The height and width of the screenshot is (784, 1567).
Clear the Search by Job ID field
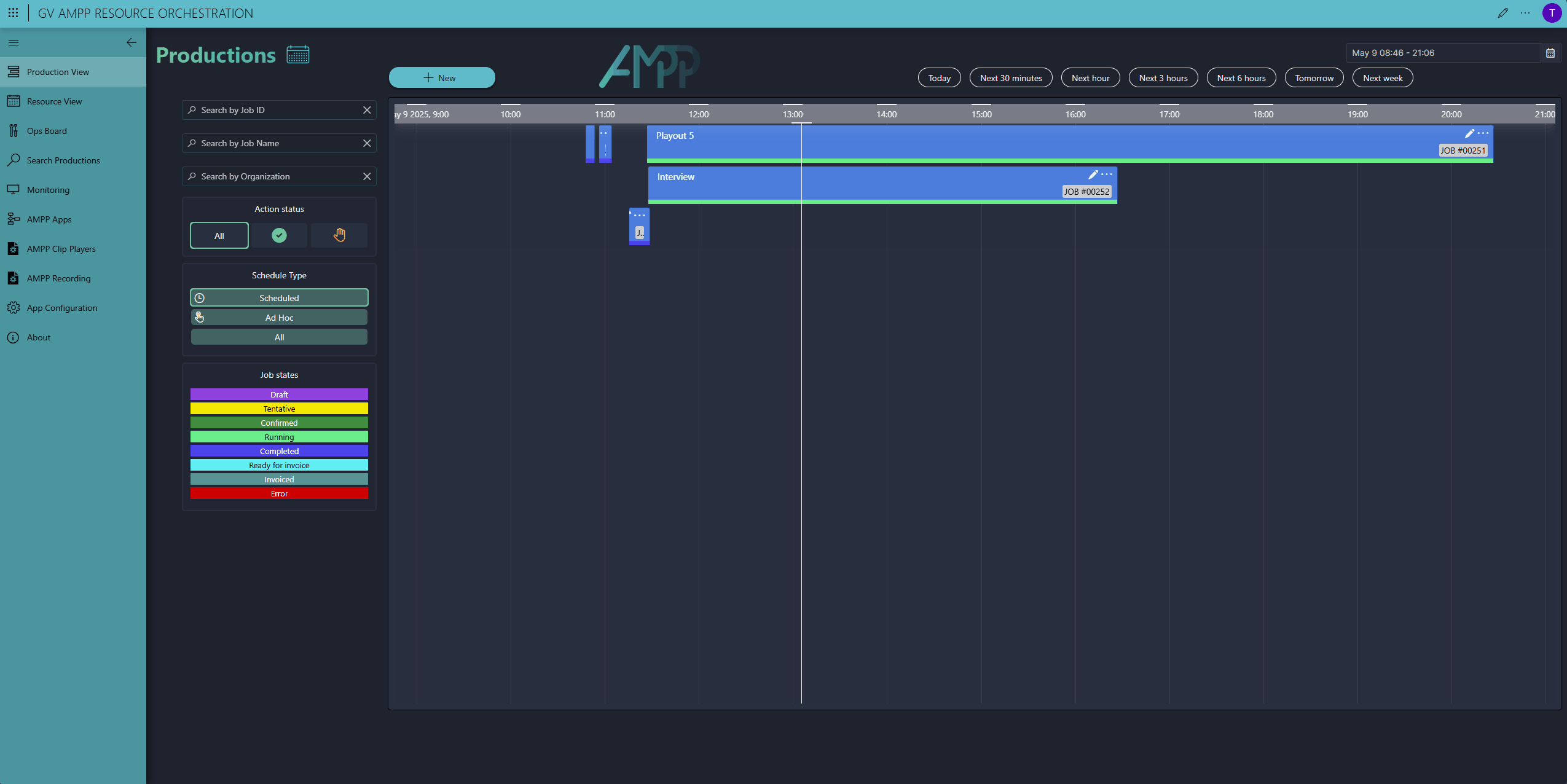click(x=367, y=110)
